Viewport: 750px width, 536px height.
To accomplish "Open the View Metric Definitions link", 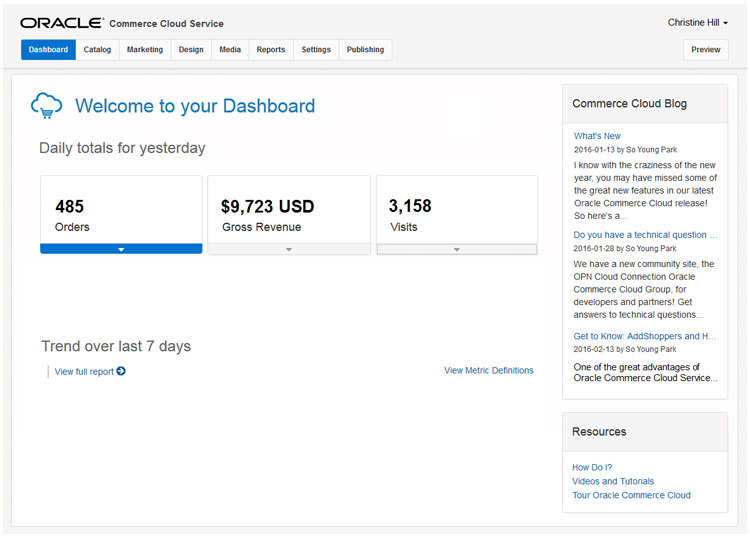I will pyautogui.click(x=488, y=371).
